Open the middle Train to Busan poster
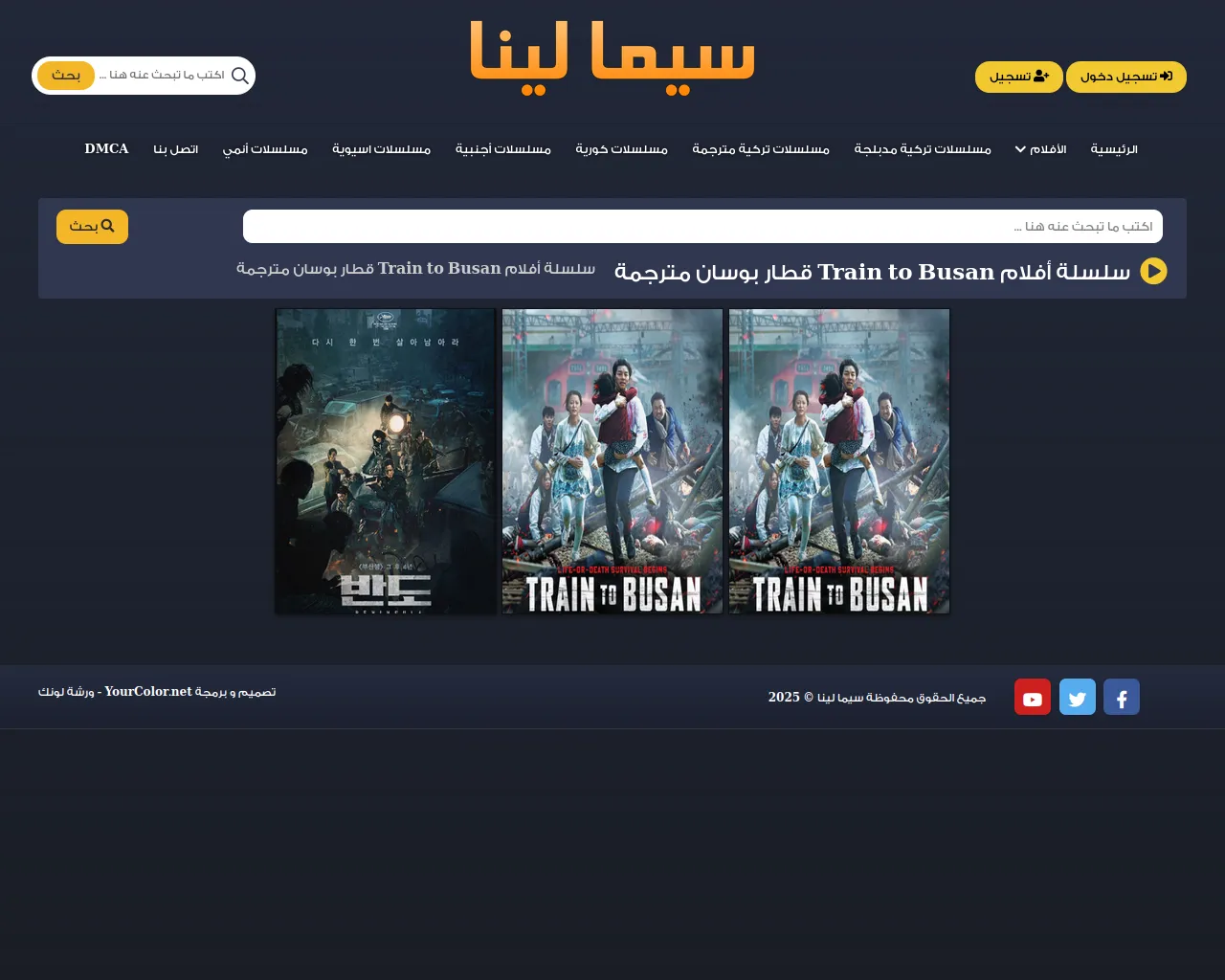This screenshot has height=980, width=1225. pyautogui.click(x=612, y=461)
